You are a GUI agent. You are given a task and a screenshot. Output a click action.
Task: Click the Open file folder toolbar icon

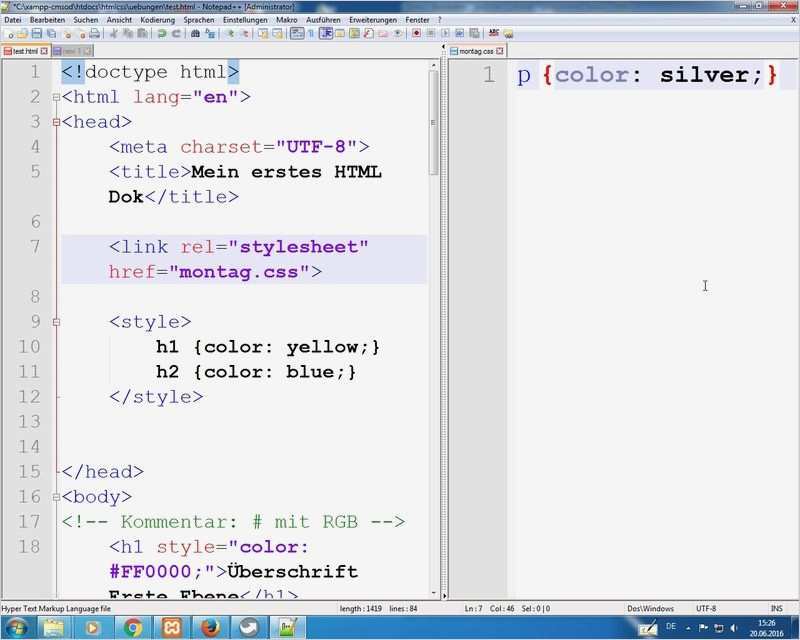[x=22, y=34]
